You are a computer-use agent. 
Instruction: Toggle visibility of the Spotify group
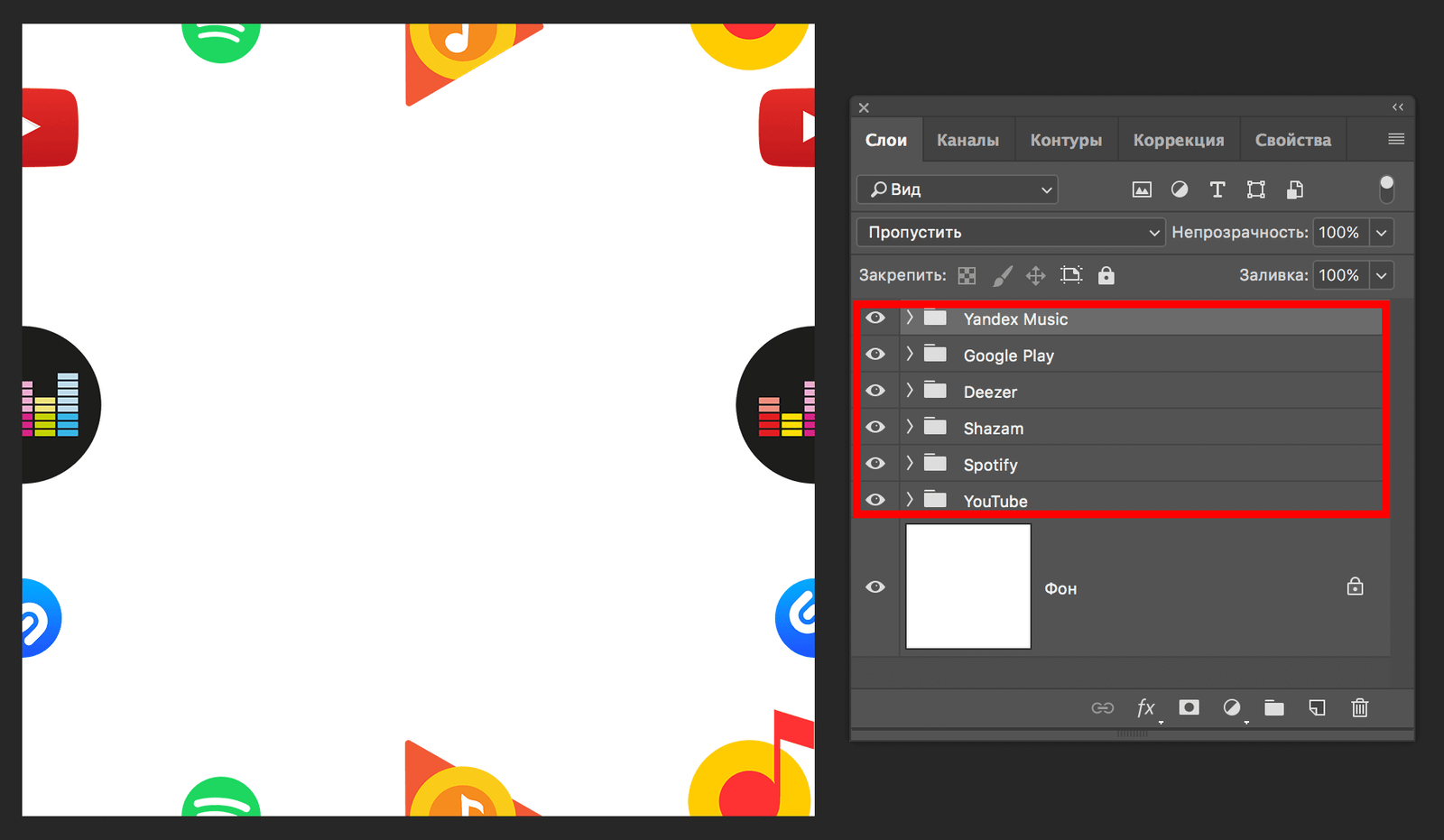coord(875,463)
